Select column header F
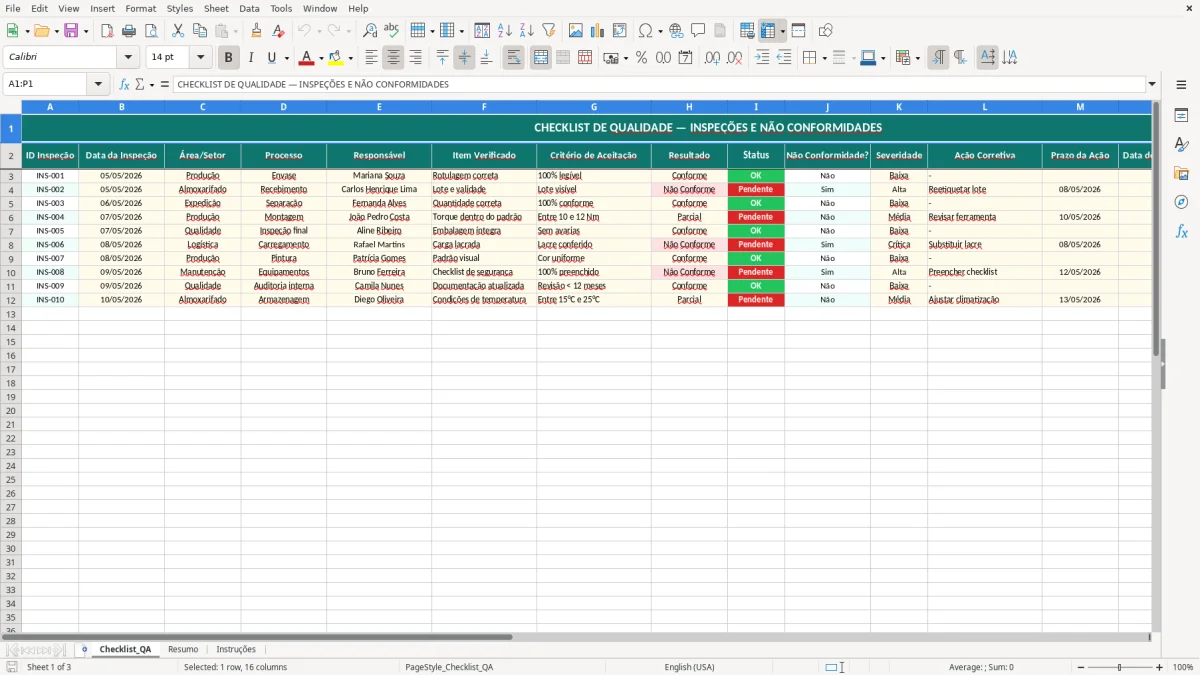Screen dimensions: 1200x675 tap(484, 106)
